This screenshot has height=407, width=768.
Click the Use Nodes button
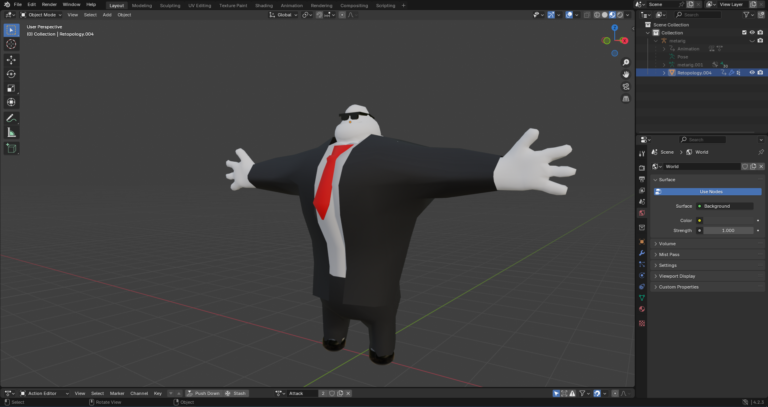[711, 191]
